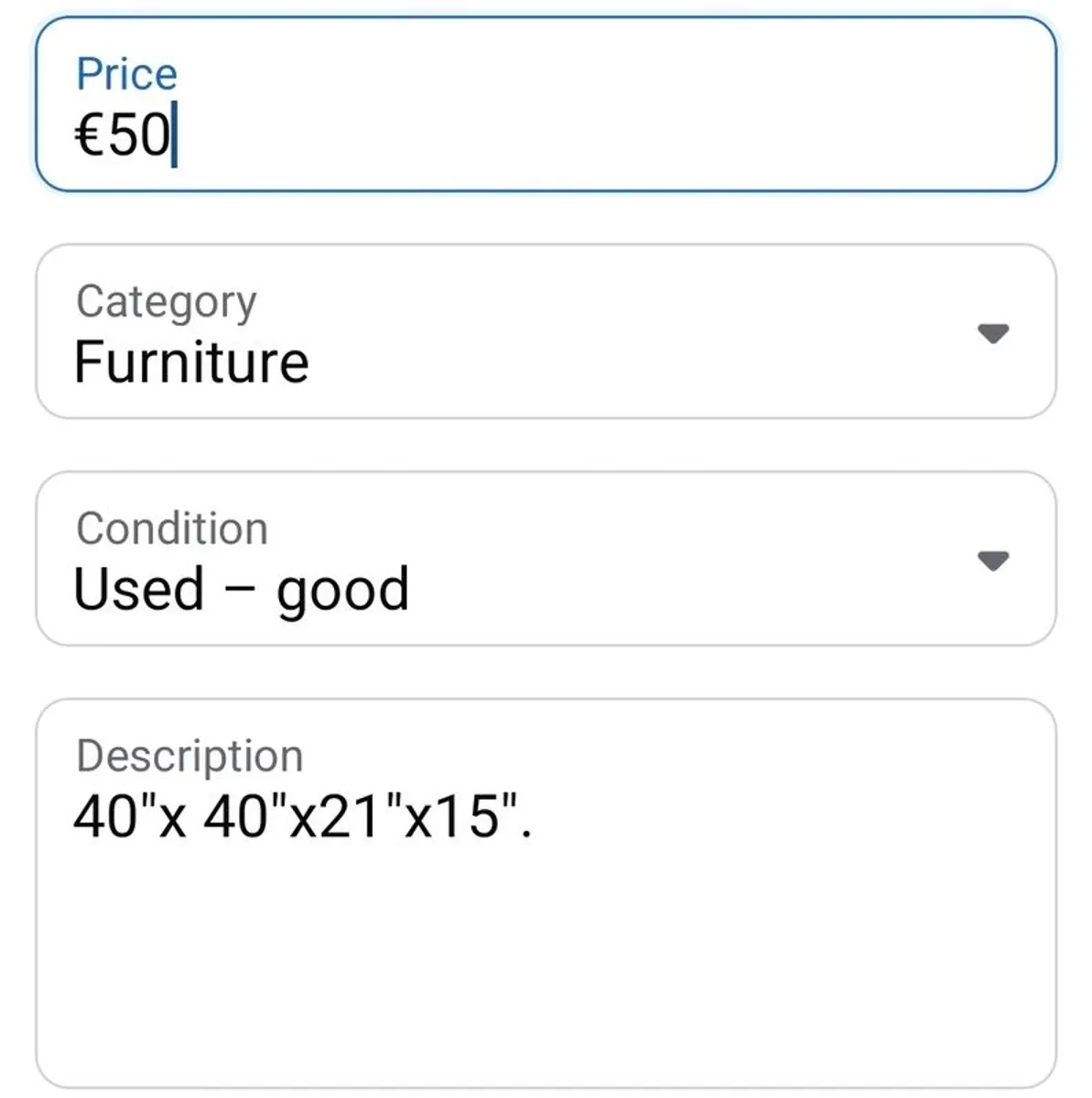Click the euro sign in Price
The height and width of the screenshot is (1098, 1092).
(x=89, y=135)
